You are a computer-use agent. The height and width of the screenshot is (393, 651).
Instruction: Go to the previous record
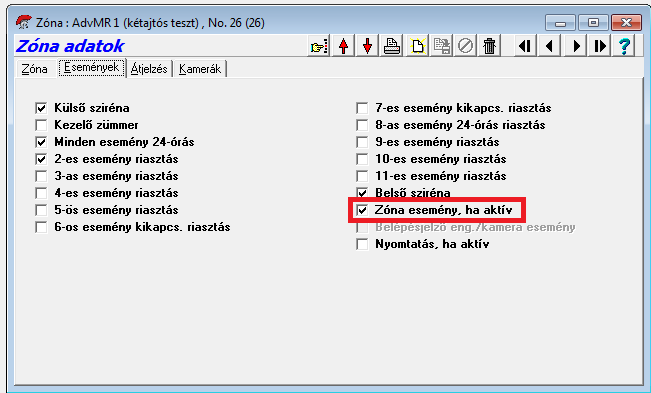click(550, 46)
